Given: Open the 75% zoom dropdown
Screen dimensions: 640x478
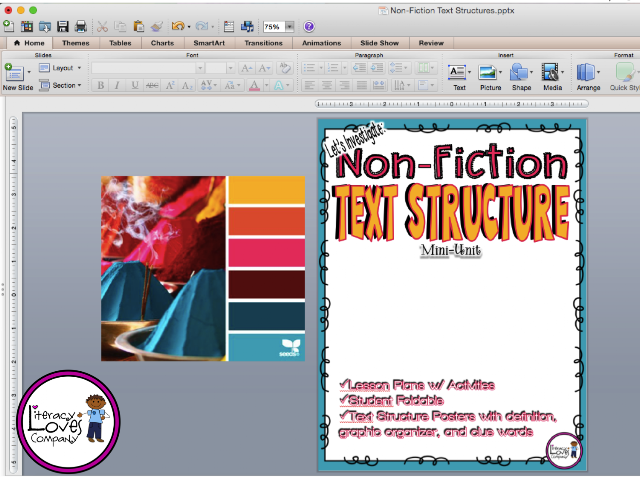Looking at the screenshot, I should [289, 27].
